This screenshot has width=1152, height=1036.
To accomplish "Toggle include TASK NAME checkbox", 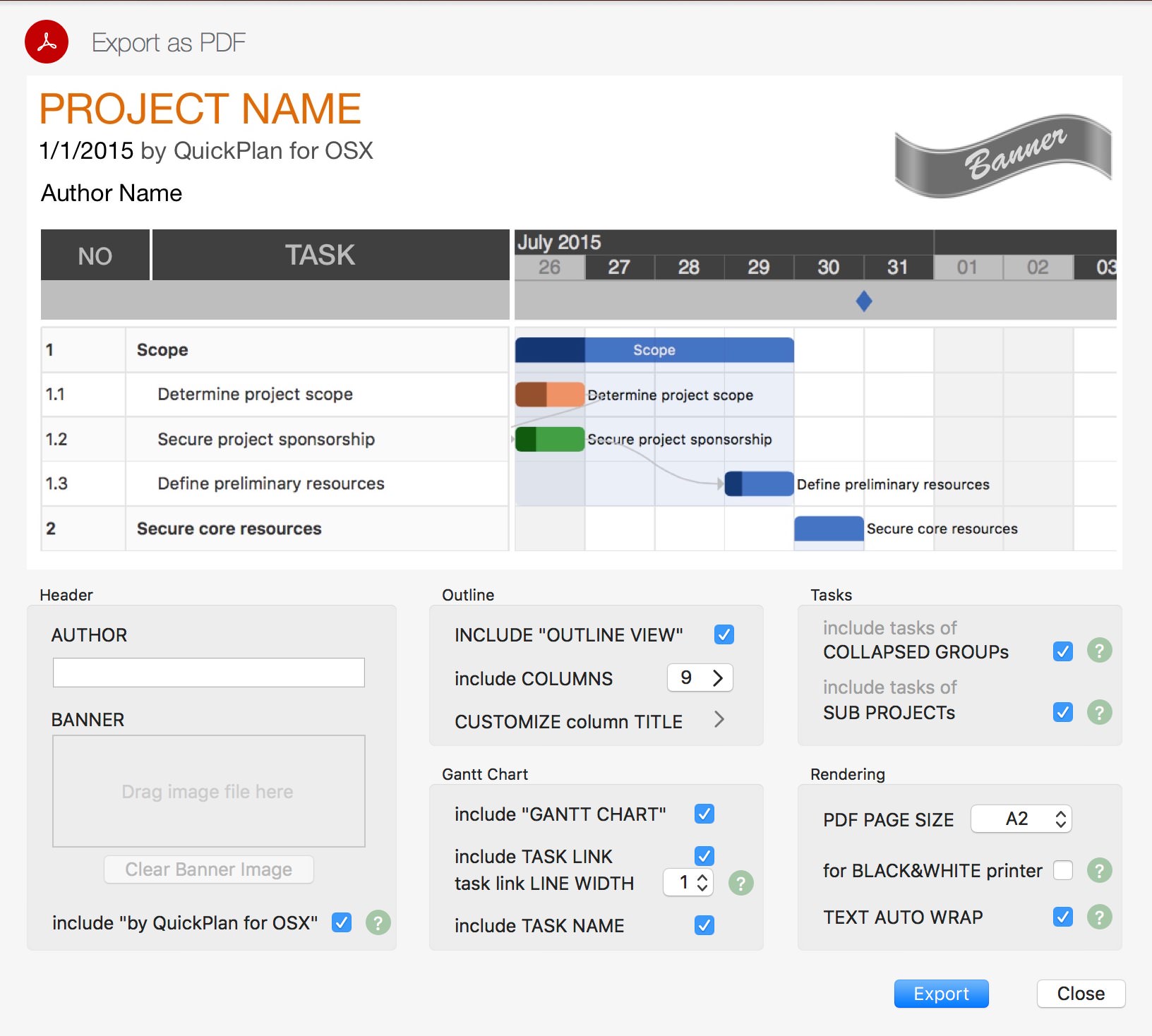I will (704, 925).
